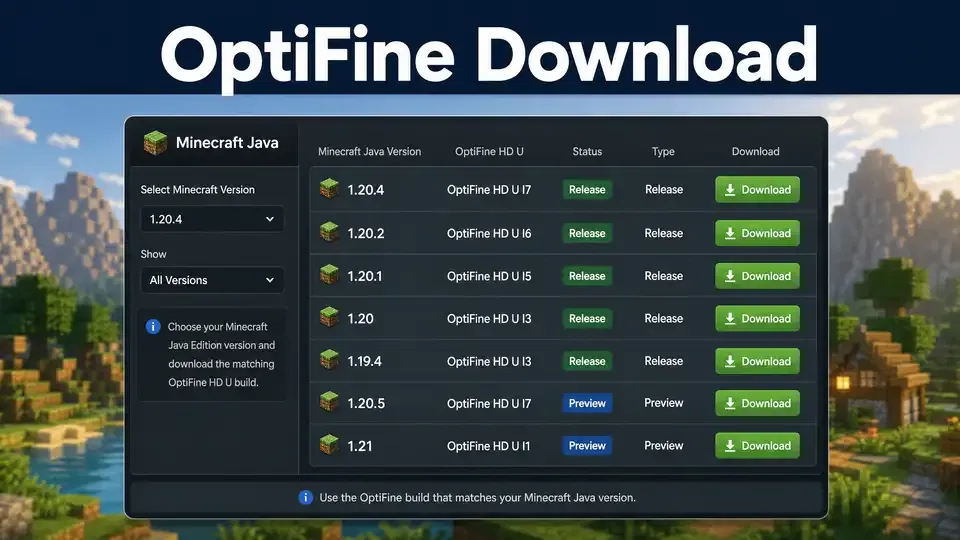Click the Select Minecraft Version label
This screenshot has width=960, height=540.
(x=198, y=190)
